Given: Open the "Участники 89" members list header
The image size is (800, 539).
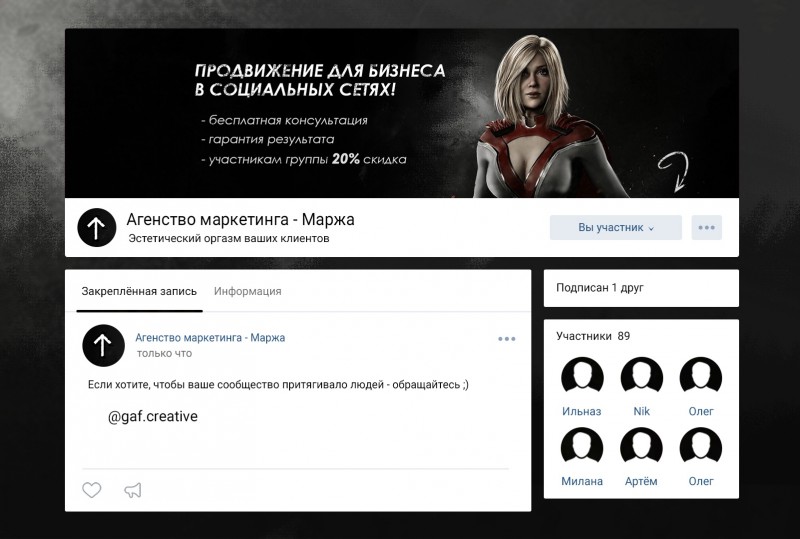Looking at the screenshot, I should pyautogui.click(x=593, y=336).
